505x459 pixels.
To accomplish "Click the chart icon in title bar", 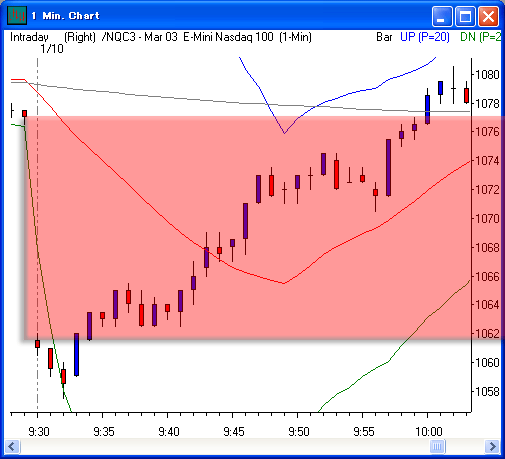I will click(x=17, y=16).
